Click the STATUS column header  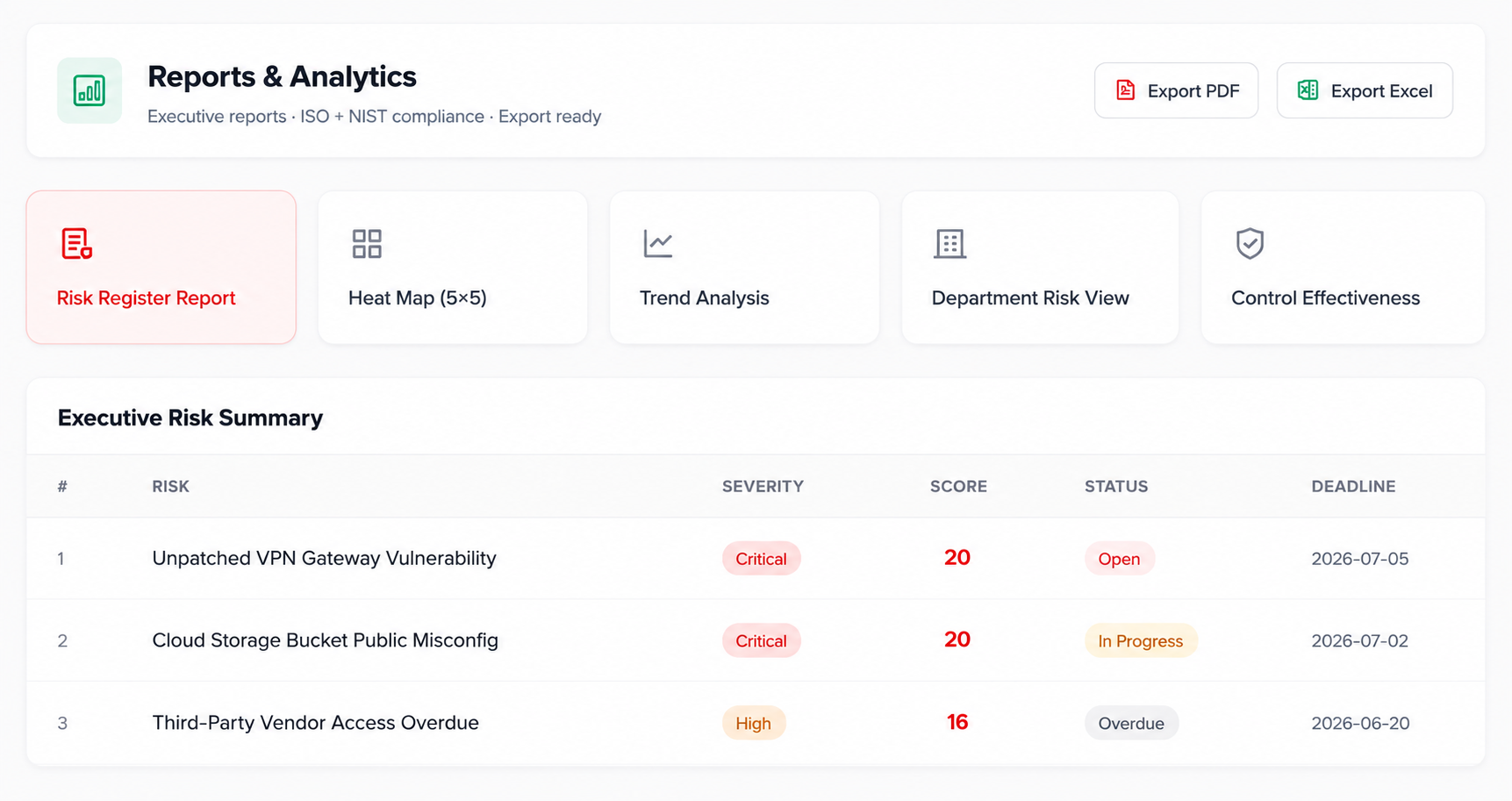tap(1116, 486)
